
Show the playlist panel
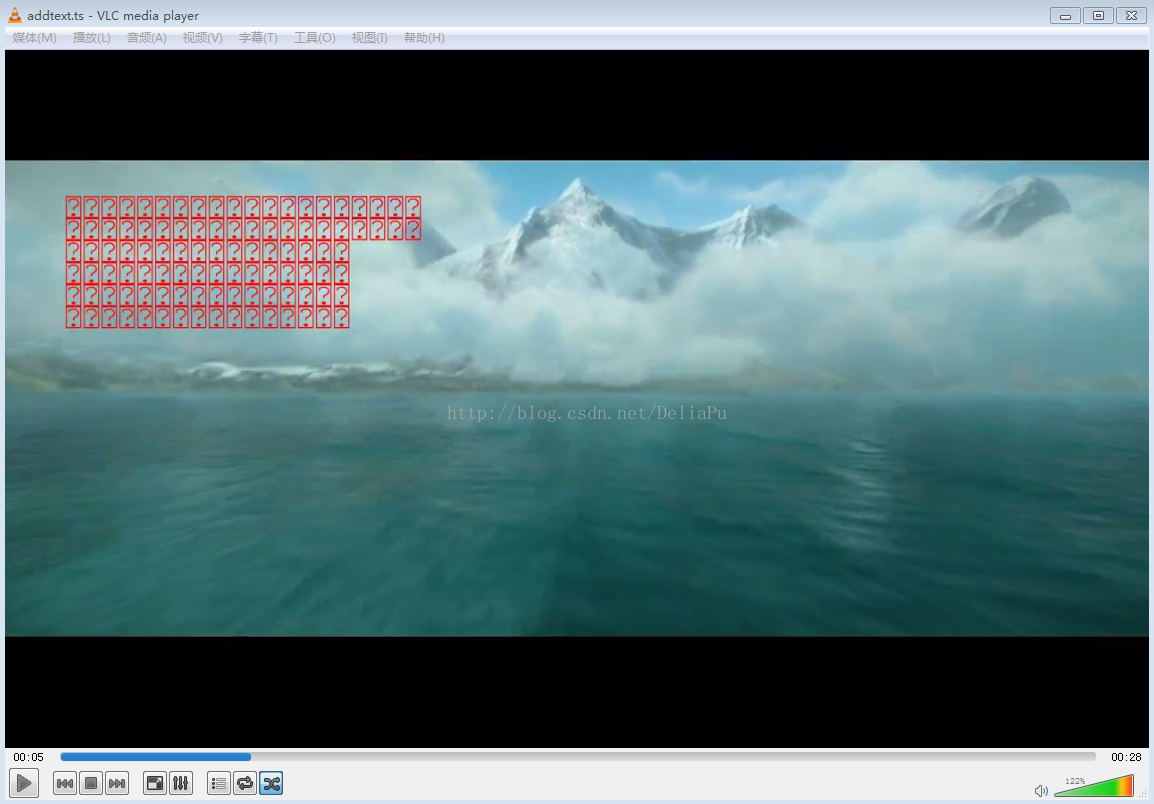(219, 783)
